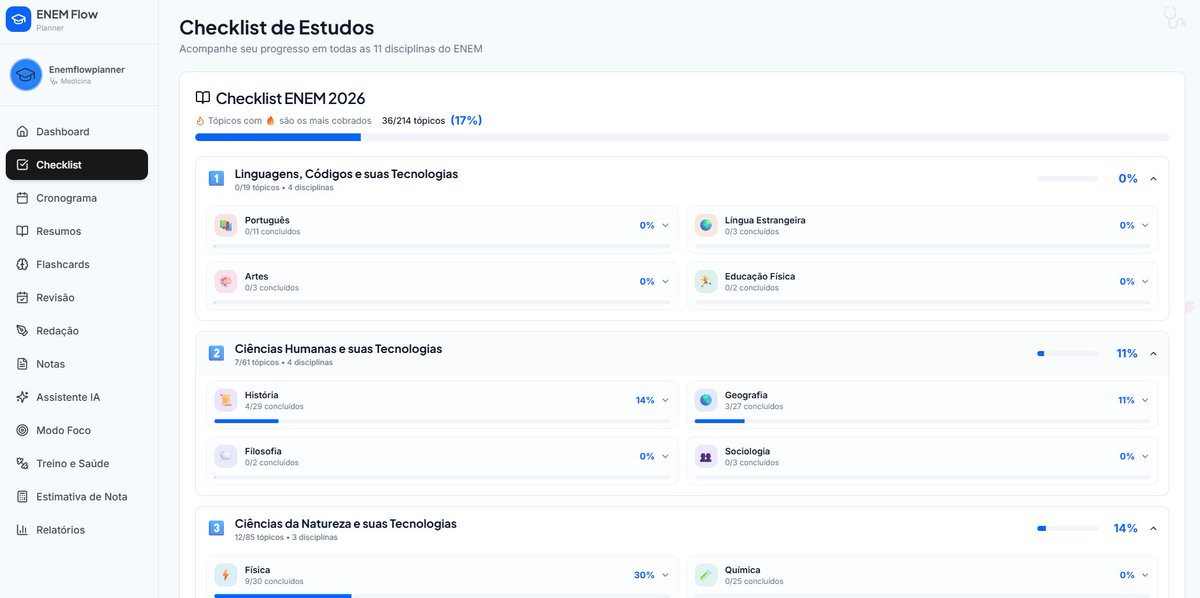Click the Relatórios bar chart icon
This screenshot has width=1200, height=598.
23,530
